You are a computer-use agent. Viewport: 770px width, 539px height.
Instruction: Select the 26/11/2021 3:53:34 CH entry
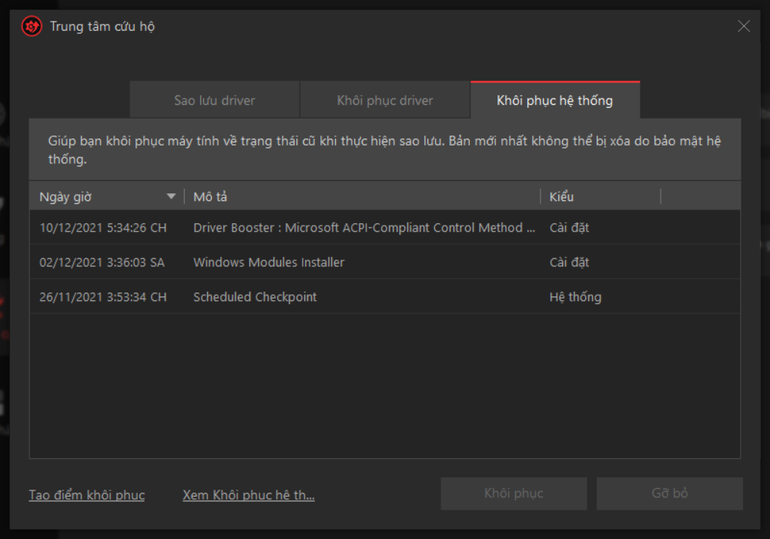coord(385,296)
